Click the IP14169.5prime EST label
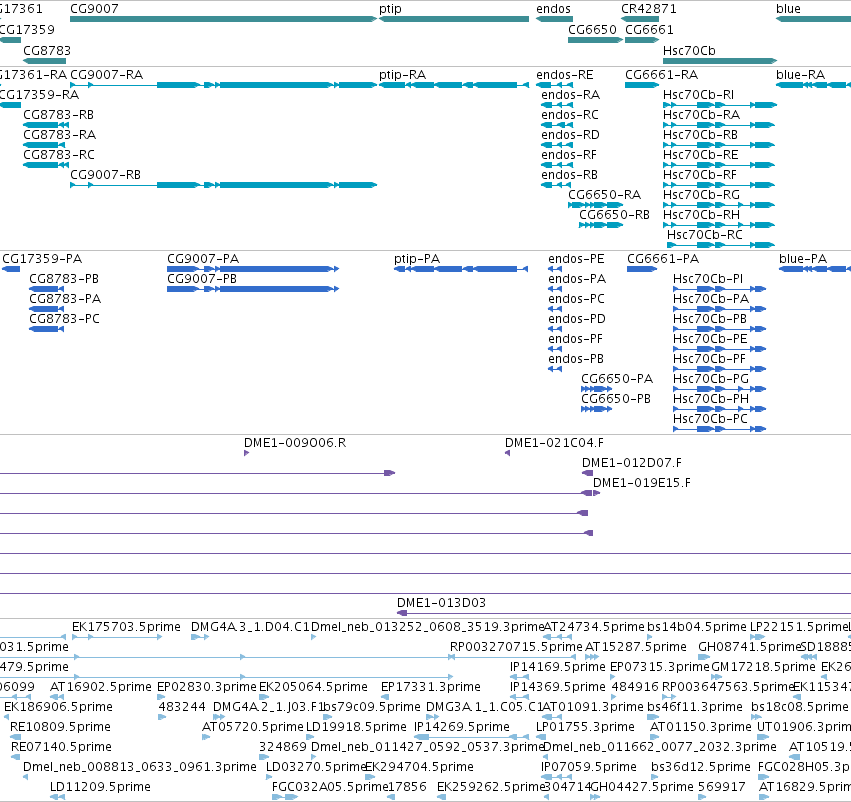The height and width of the screenshot is (802, 851). [x=557, y=666]
